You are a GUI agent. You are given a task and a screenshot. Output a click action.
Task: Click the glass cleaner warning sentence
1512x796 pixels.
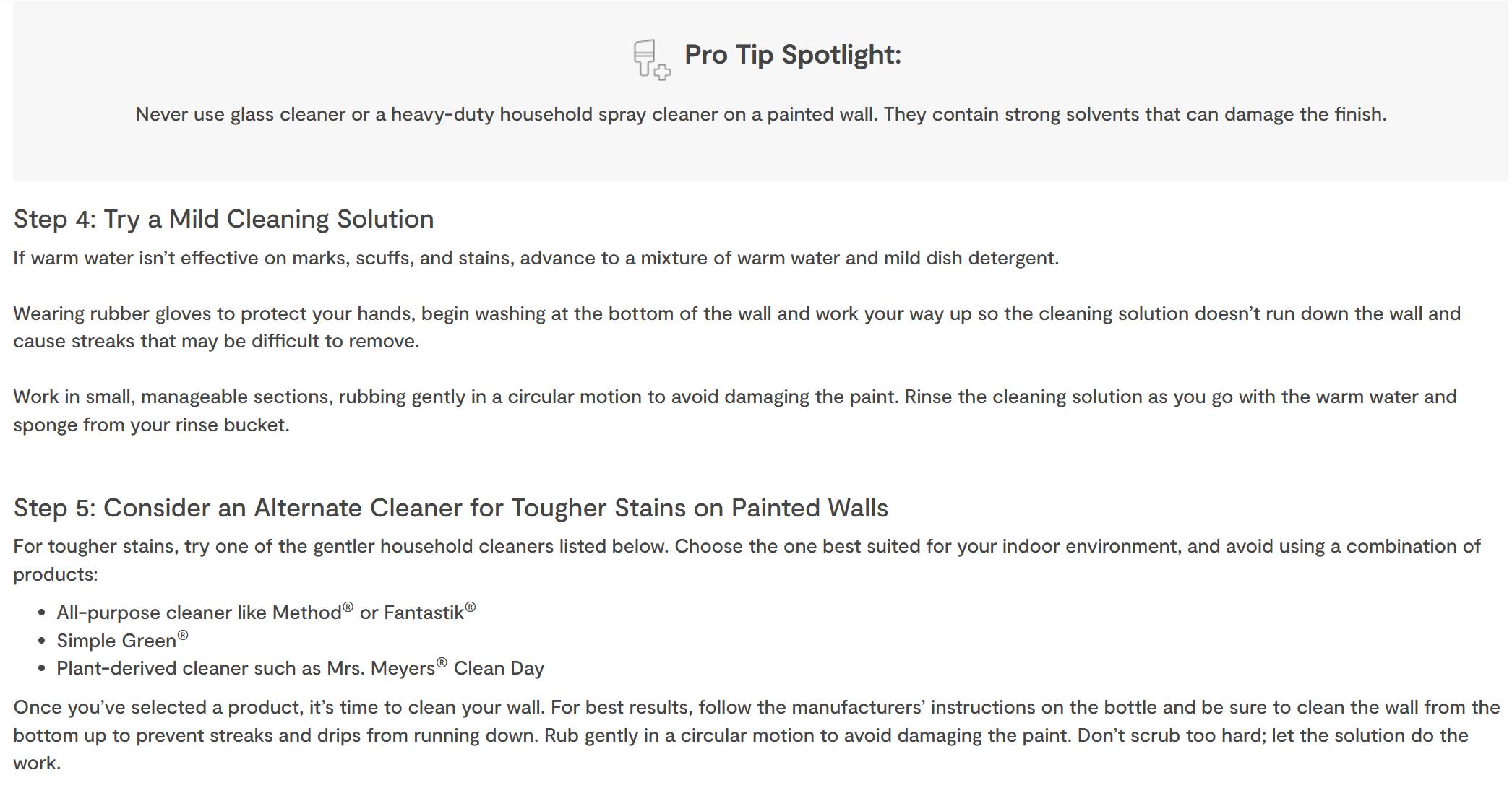pyautogui.click(x=760, y=115)
